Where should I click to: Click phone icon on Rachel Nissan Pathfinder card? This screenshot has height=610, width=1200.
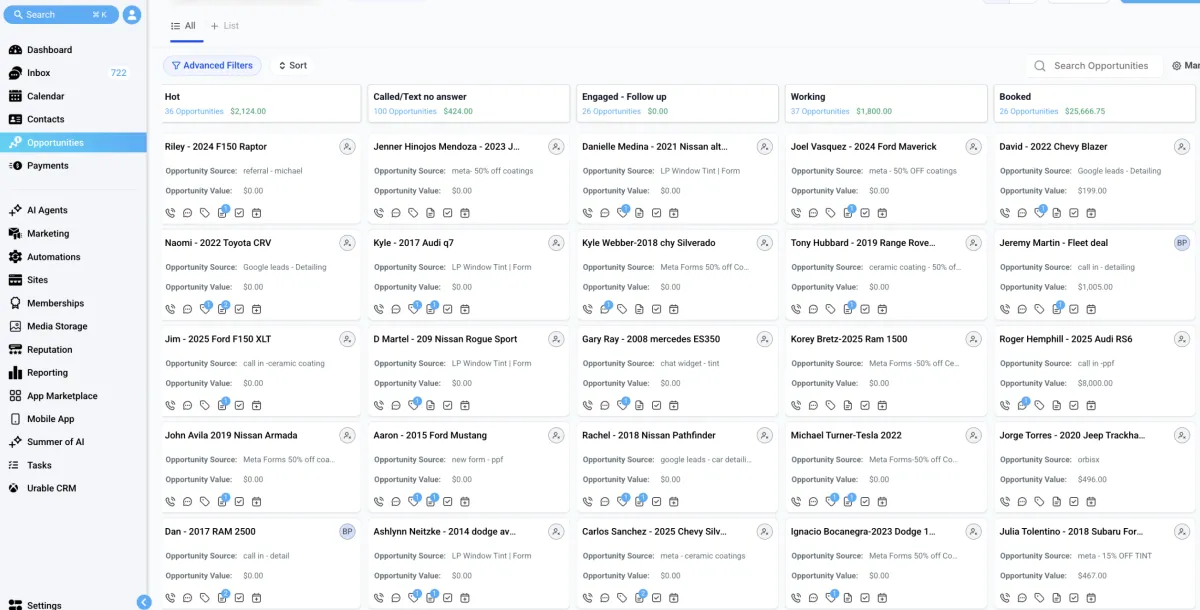coord(588,501)
